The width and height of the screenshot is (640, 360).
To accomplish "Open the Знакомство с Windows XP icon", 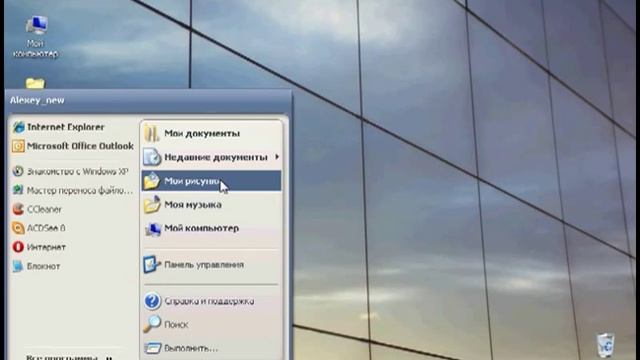I will pos(18,171).
